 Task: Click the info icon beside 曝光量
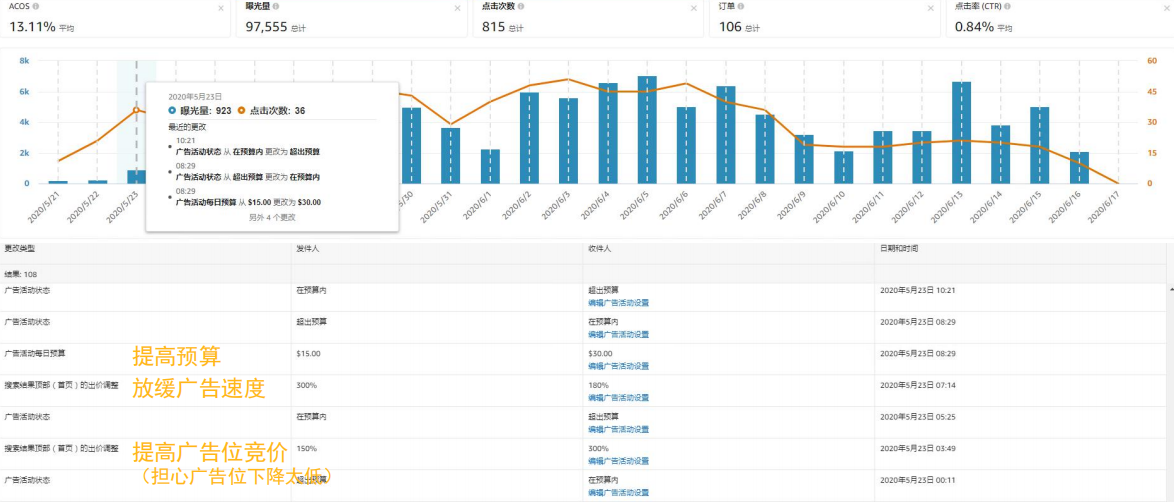276,7
